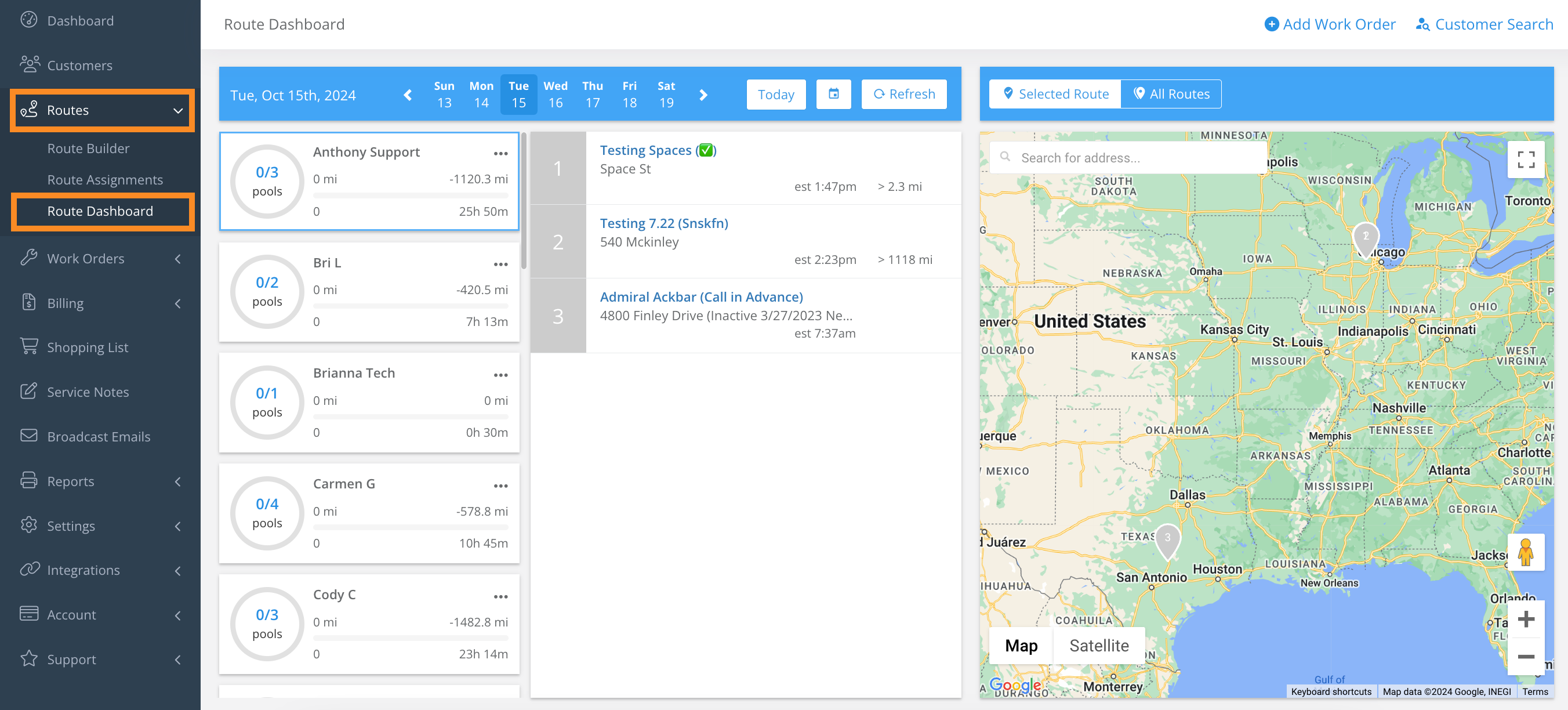Select Fri 18 date tab

coord(630,95)
